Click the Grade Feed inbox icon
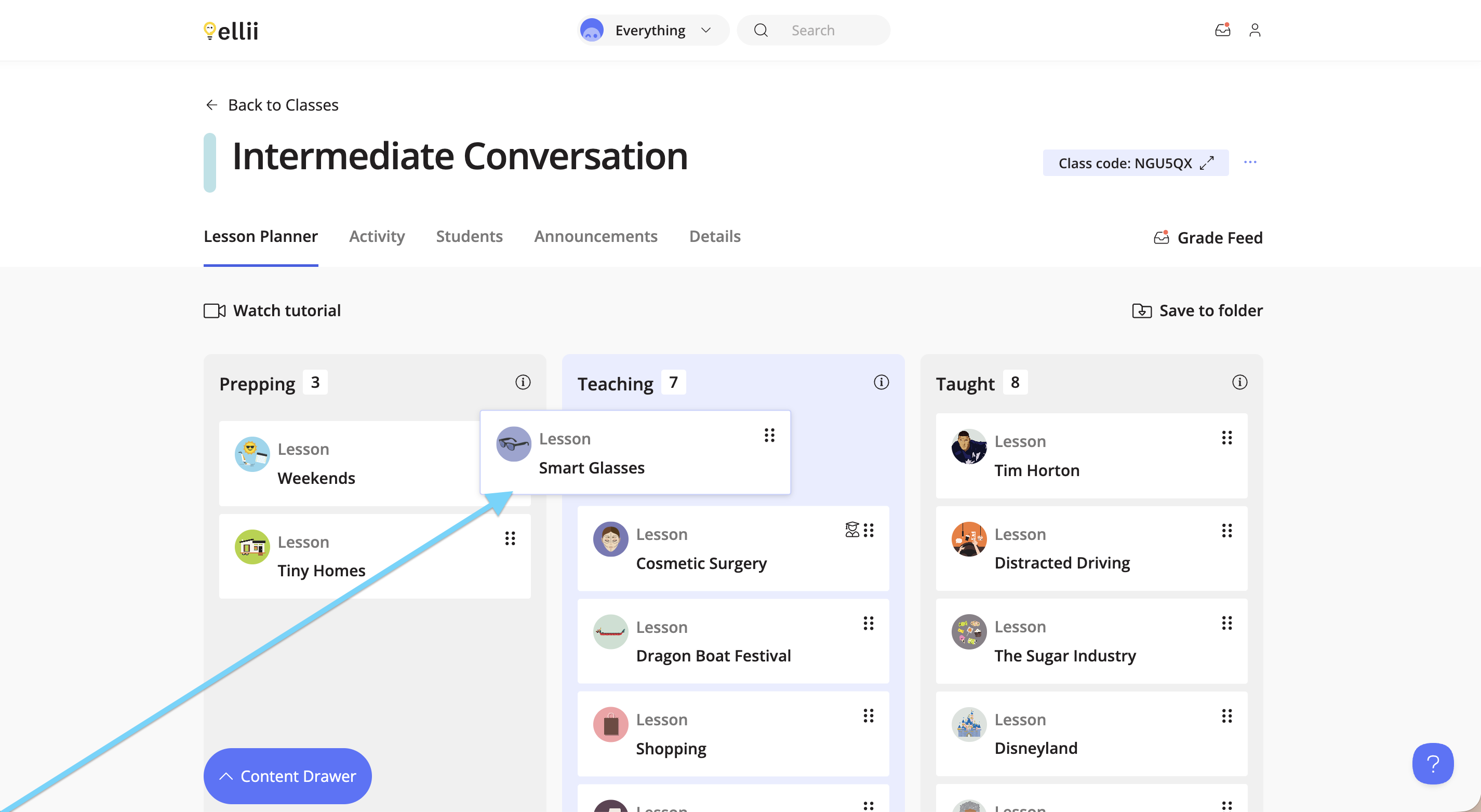The image size is (1481, 812). [x=1162, y=237]
